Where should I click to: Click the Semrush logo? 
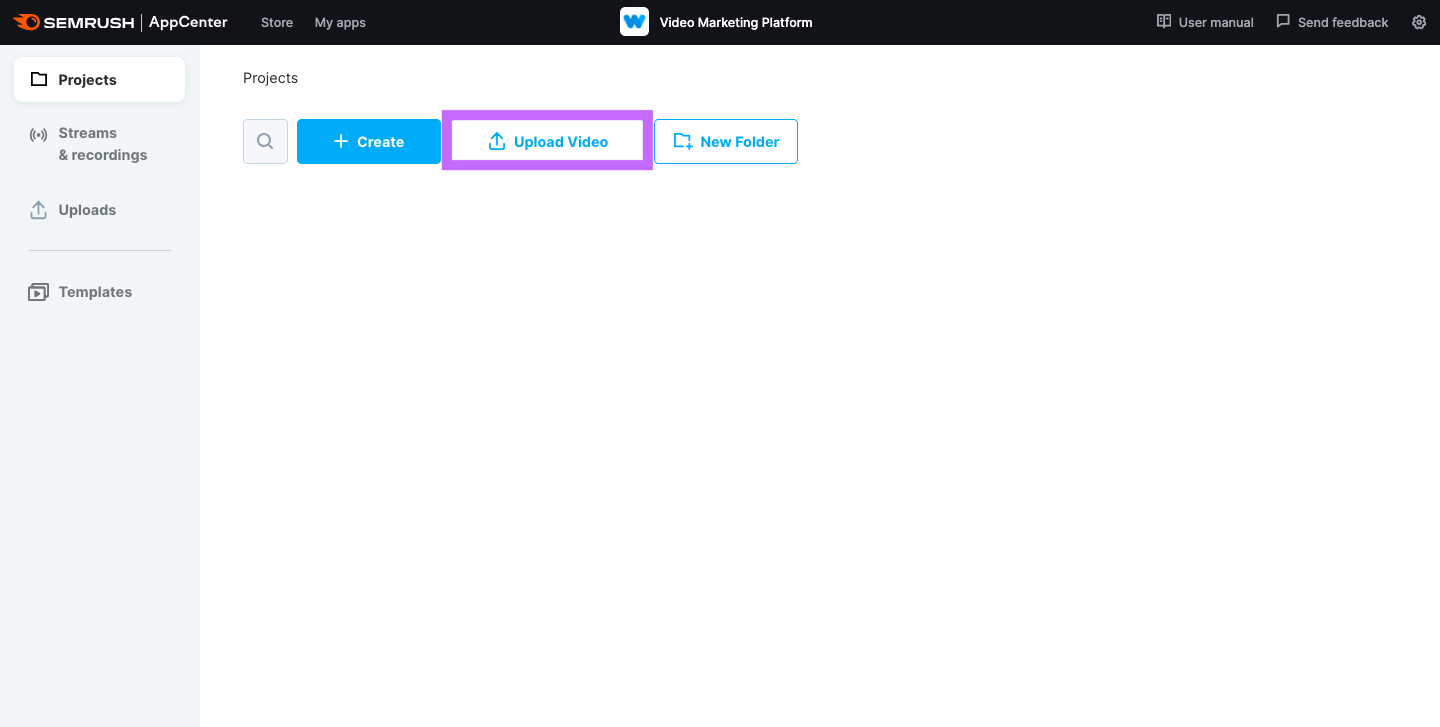(x=73, y=22)
